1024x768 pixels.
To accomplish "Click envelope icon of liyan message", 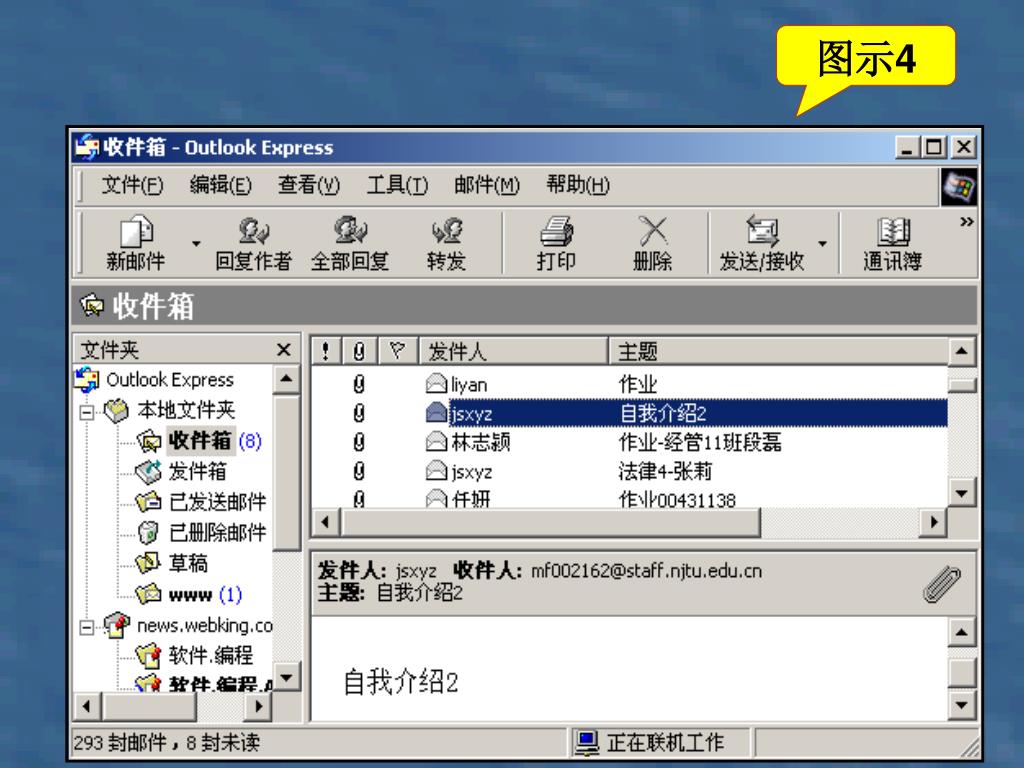I will tap(436, 383).
